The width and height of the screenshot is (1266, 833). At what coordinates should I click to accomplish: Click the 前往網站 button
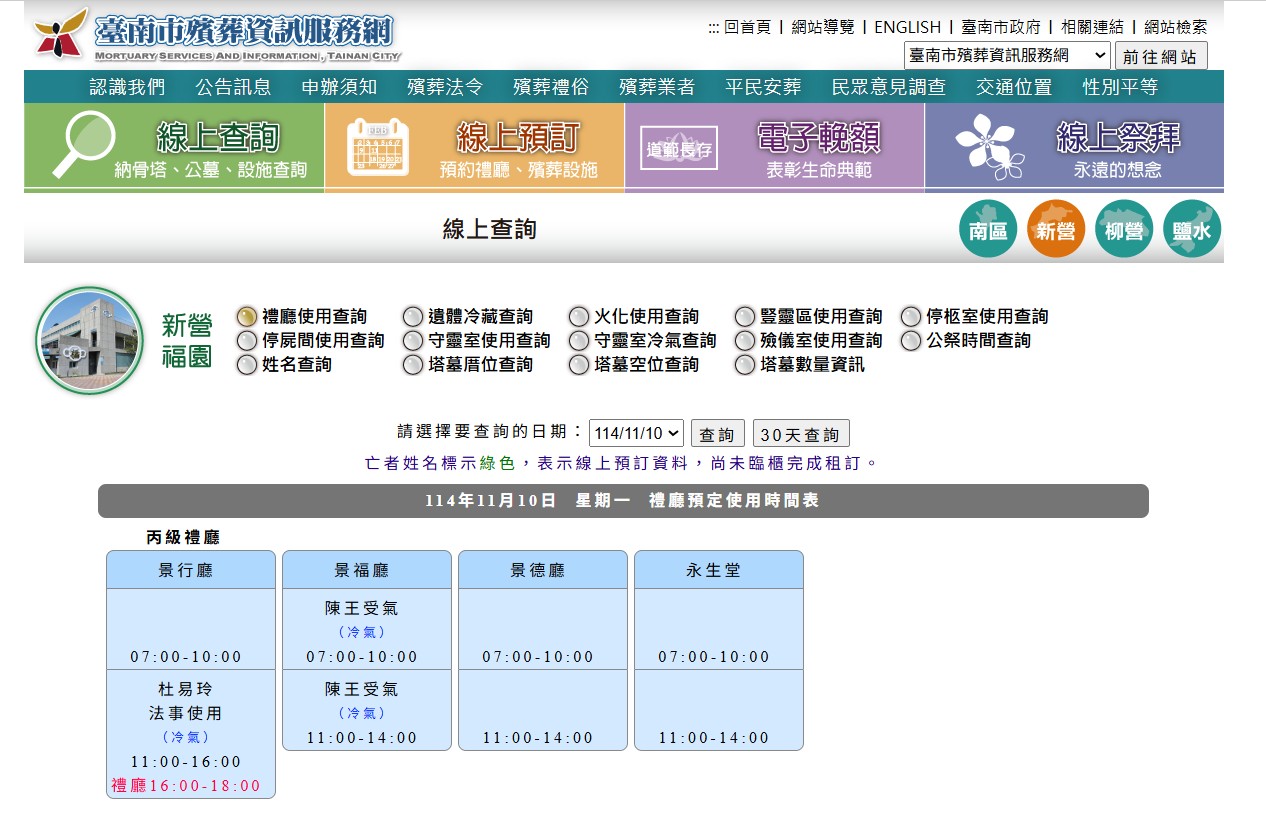coord(1161,57)
